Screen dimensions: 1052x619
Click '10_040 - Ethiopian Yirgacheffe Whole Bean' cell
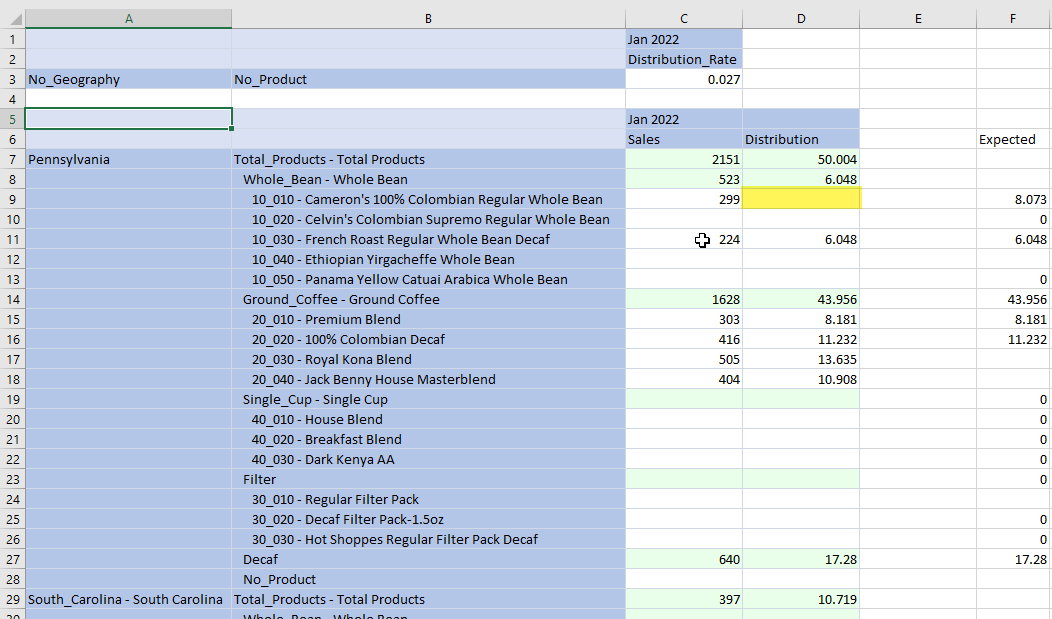[x=428, y=259]
